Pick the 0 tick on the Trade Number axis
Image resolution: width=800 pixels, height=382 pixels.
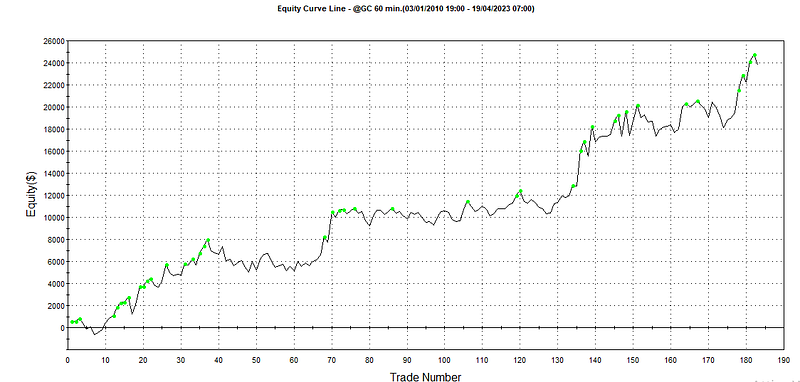(x=67, y=360)
